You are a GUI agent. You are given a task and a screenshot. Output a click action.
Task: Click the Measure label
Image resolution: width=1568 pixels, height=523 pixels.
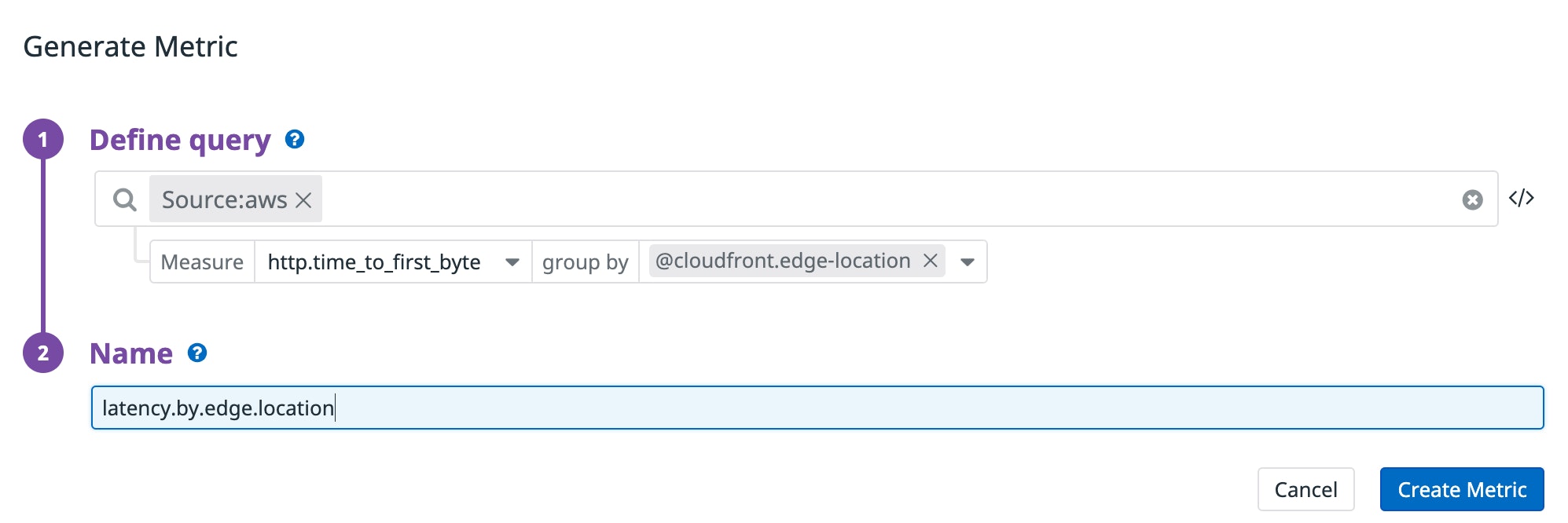202,262
